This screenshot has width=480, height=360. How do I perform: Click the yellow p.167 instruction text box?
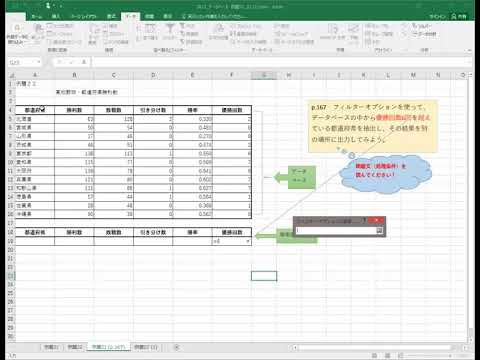pos(373,126)
